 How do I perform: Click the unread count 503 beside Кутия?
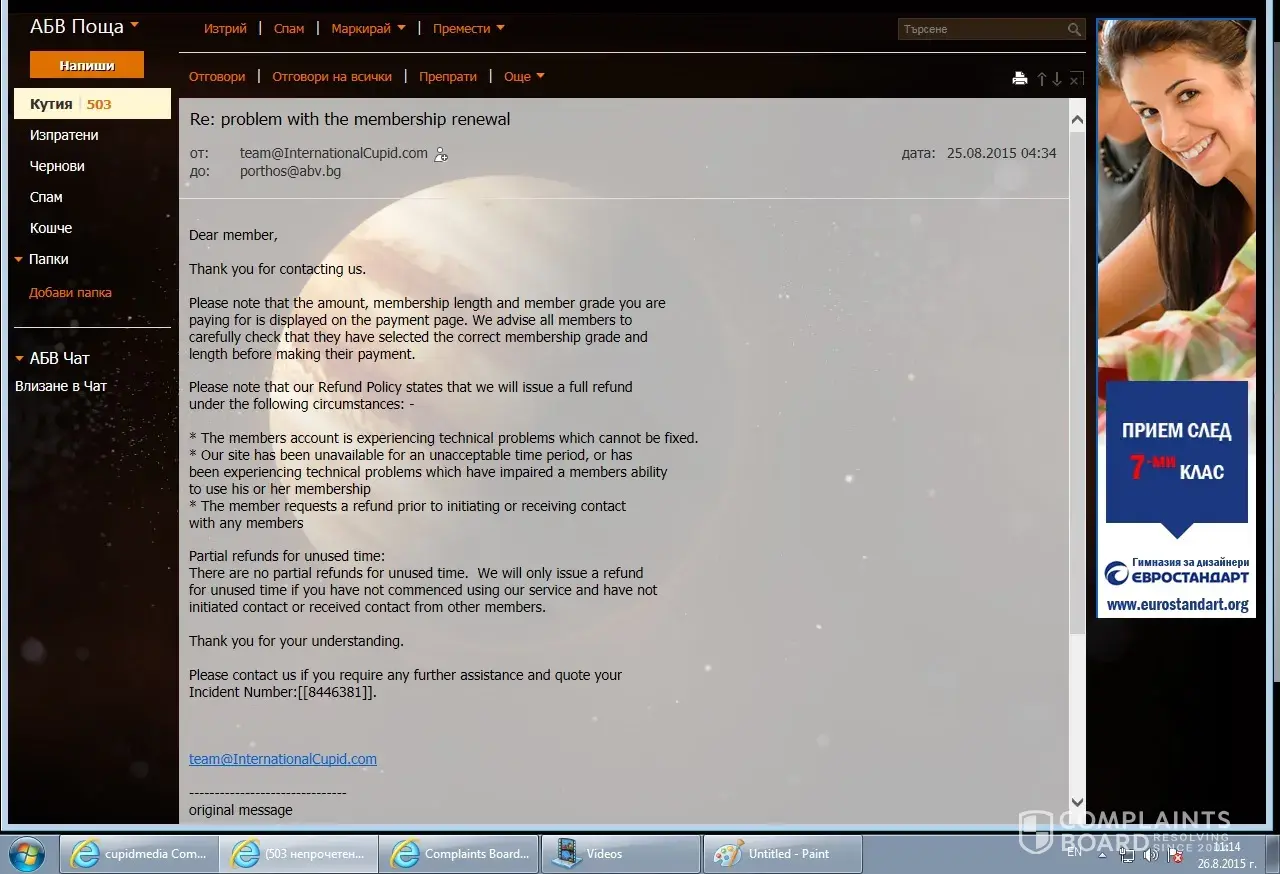point(99,104)
